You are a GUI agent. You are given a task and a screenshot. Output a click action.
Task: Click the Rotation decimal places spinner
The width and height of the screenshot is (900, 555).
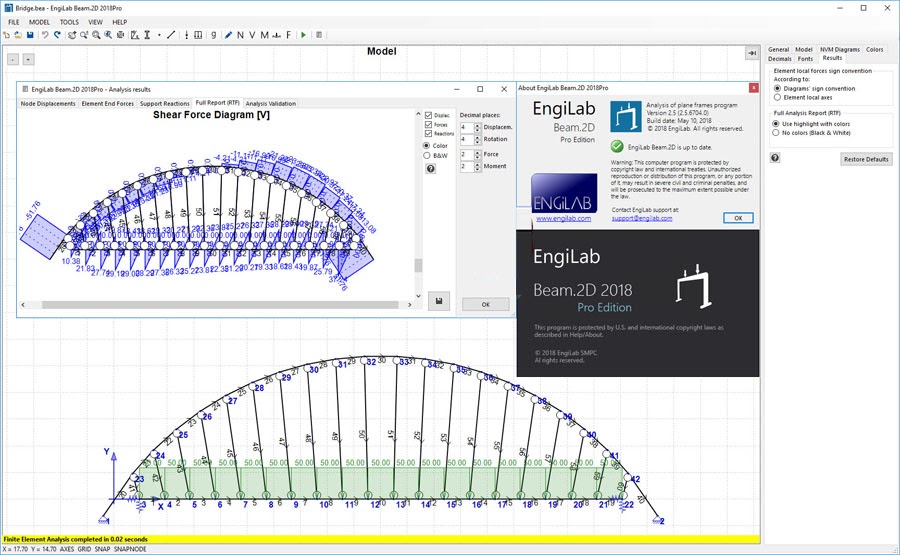(478, 139)
